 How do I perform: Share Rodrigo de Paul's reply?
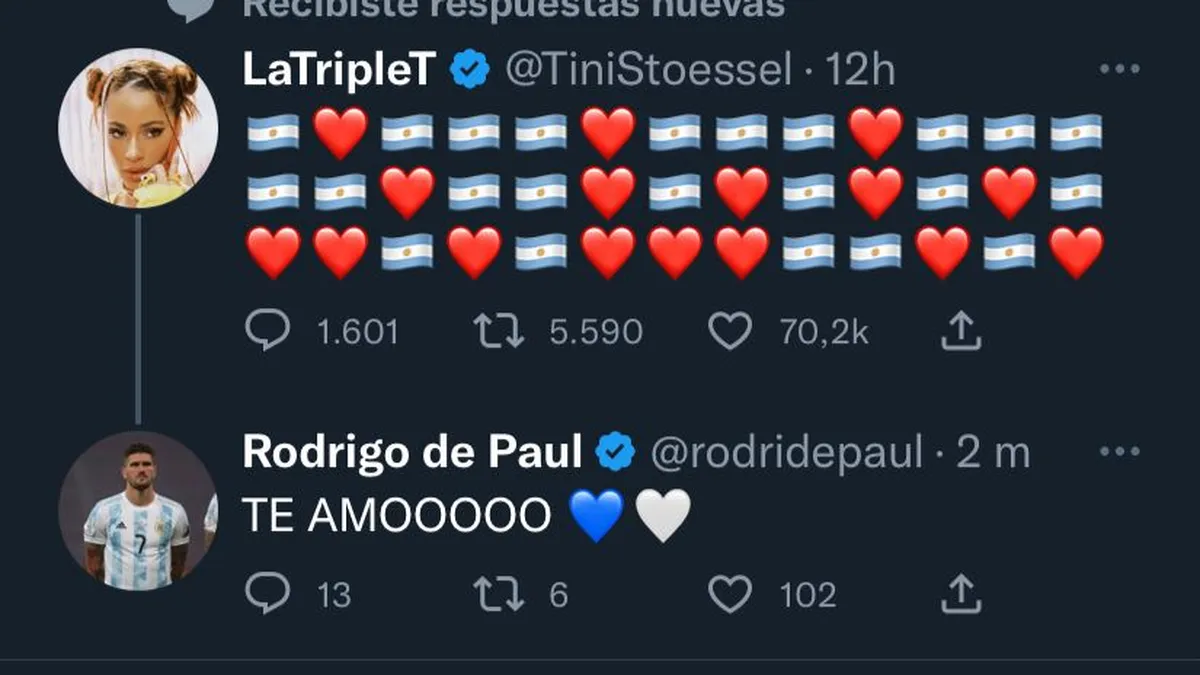click(x=960, y=595)
